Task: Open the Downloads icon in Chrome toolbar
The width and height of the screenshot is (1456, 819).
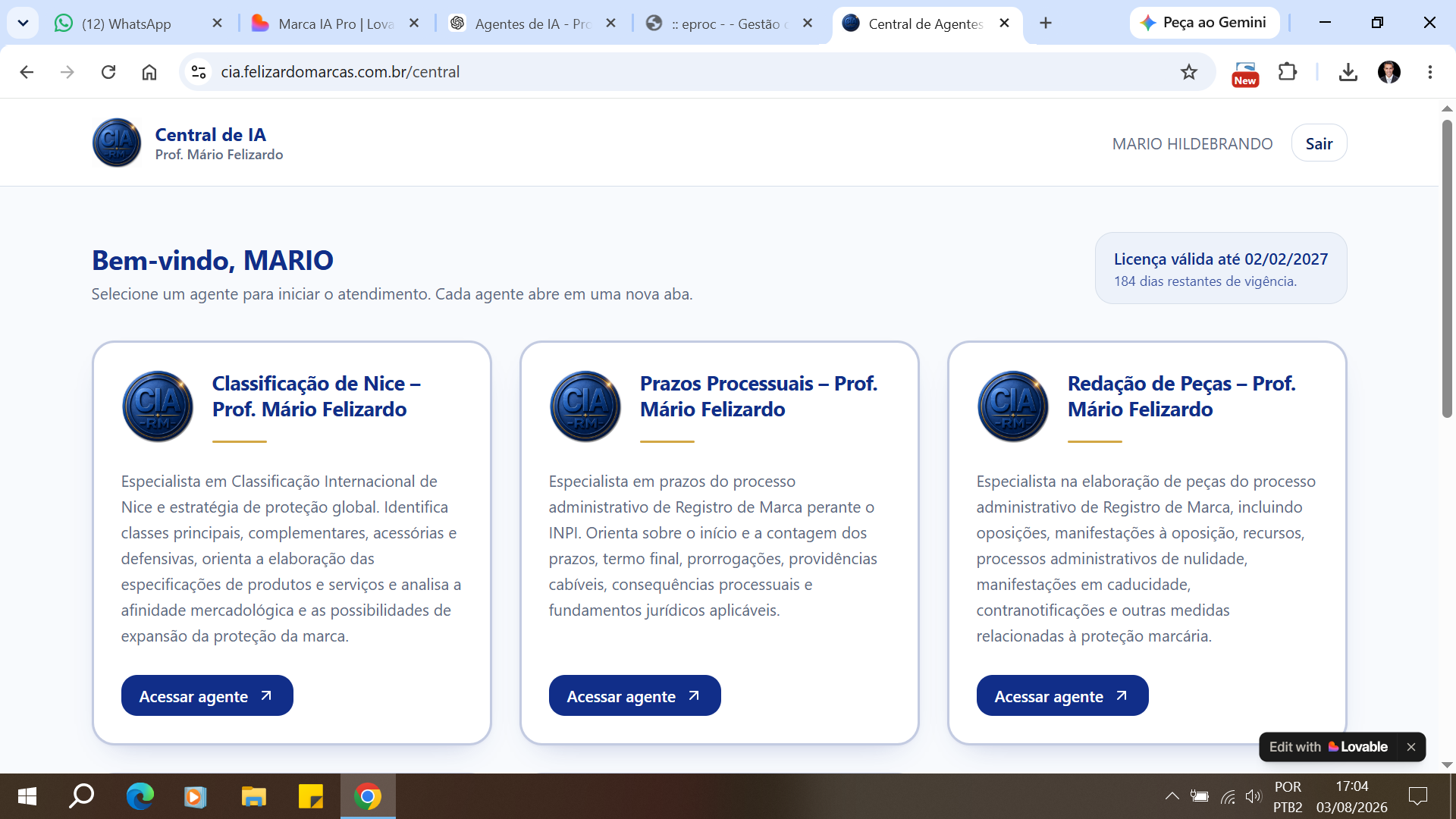Action: click(1348, 72)
